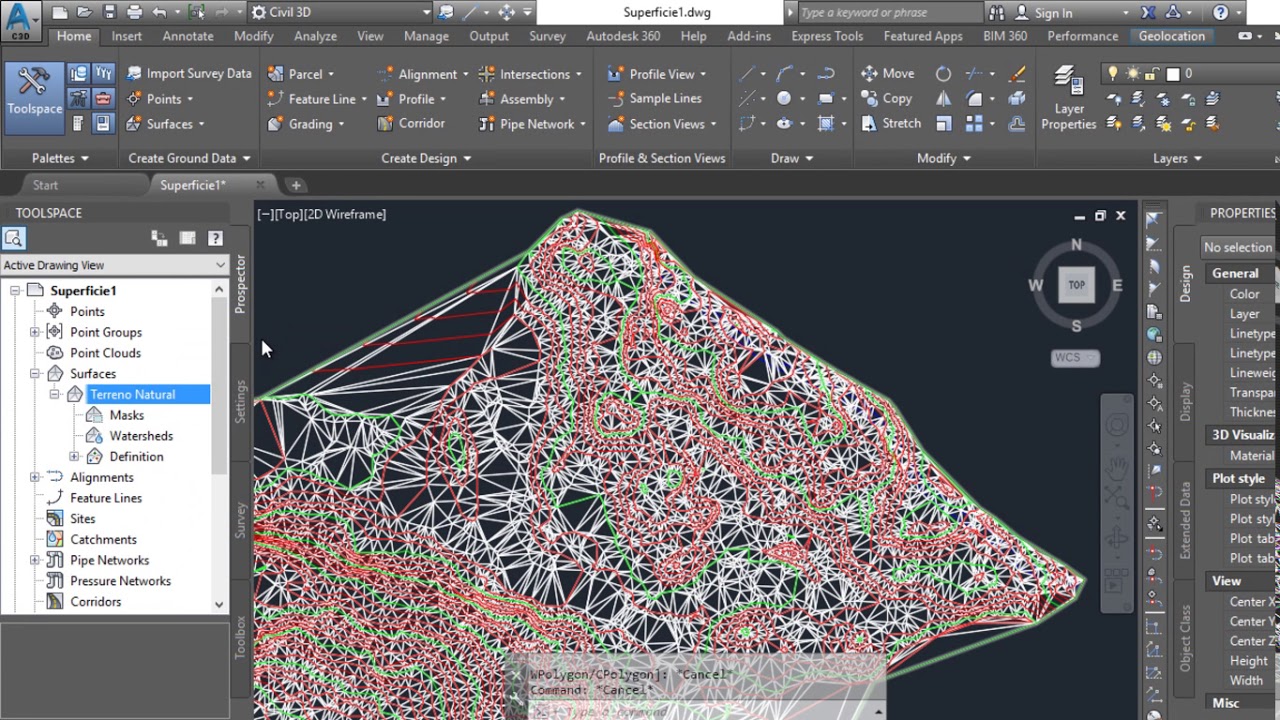
Task: Select the Move tool
Action: point(887,74)
